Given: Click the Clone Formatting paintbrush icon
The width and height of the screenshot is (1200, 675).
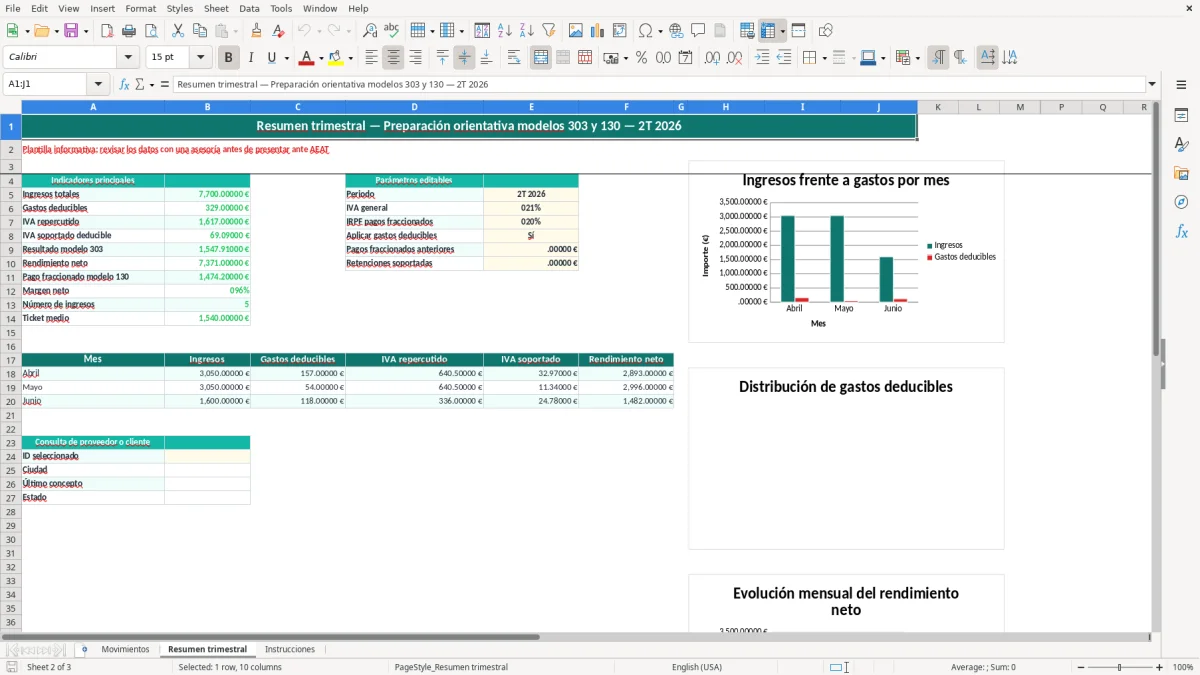Looking at the screenshot, I should [x=256, y=31].
